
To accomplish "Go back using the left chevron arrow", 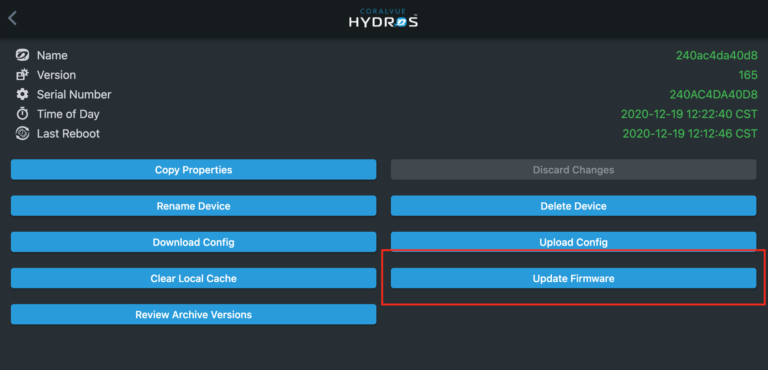I will (x=13, y=19).
